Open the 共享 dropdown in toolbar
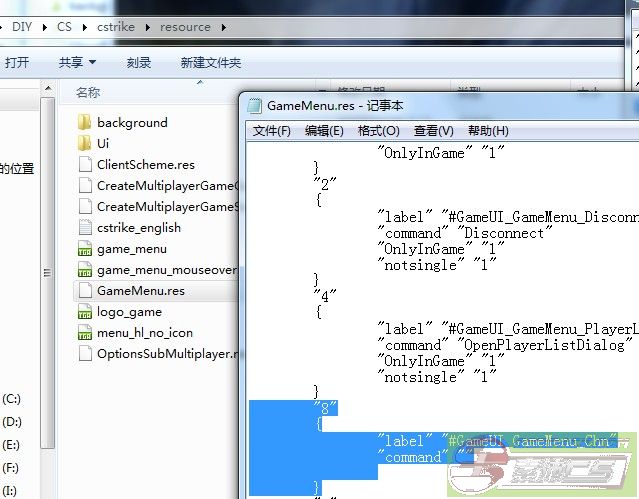The width and height of the screenshot is (639, 499). pos(76,62)
